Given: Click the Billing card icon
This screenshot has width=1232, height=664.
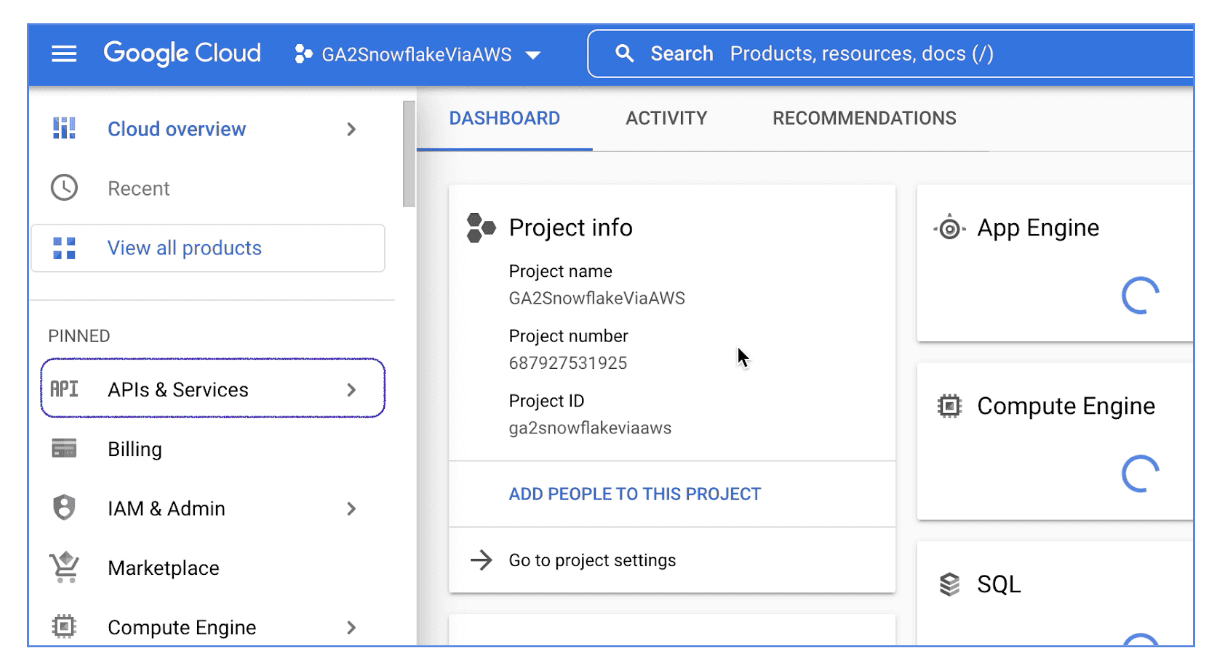Looking at the screenshot, I should coord(64,448).
